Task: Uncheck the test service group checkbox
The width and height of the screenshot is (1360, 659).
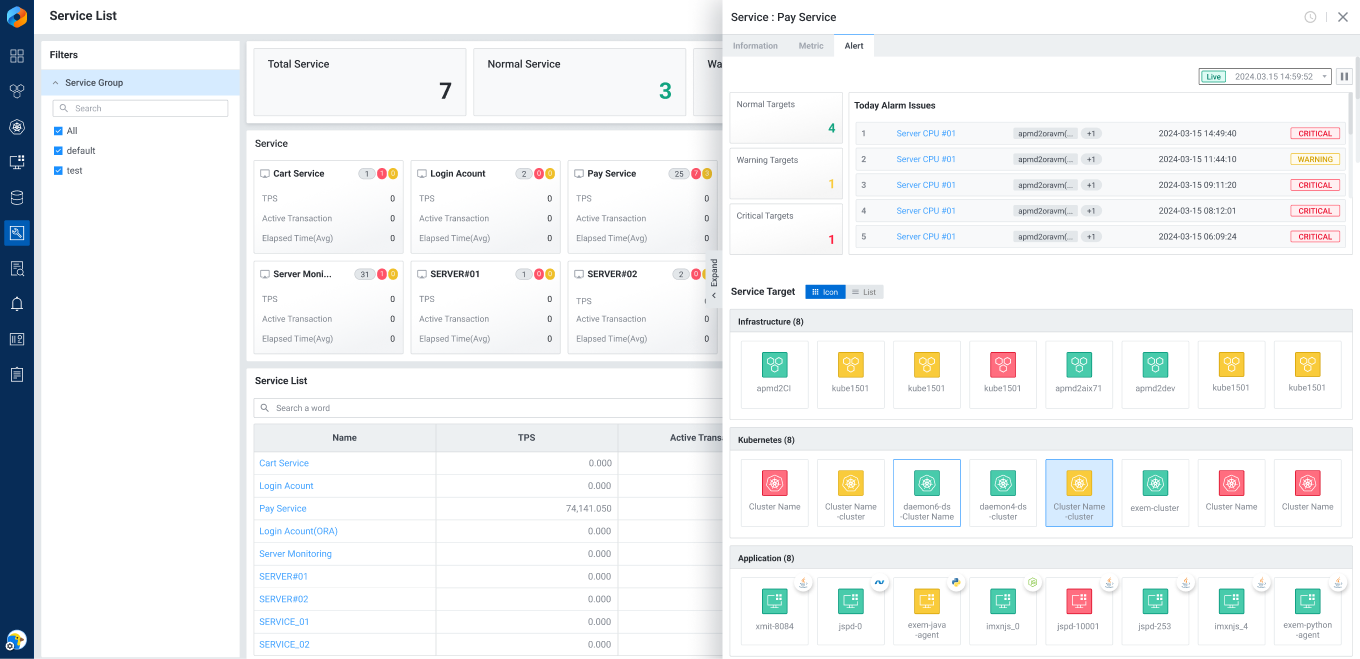Action: coord(58,171)
